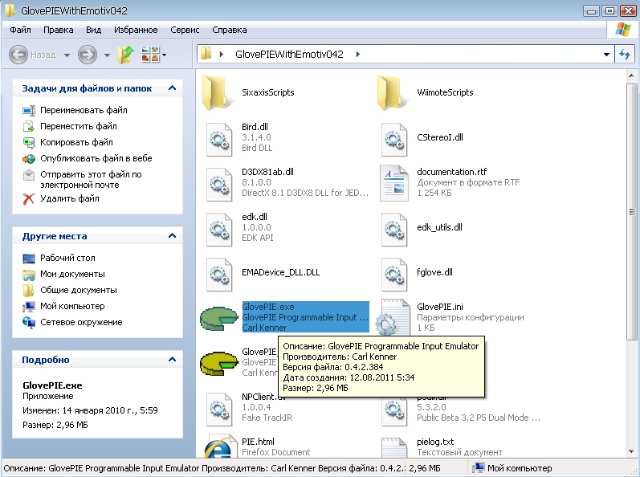
Task: Go to Мои документы
Action: tap(72, 274)
